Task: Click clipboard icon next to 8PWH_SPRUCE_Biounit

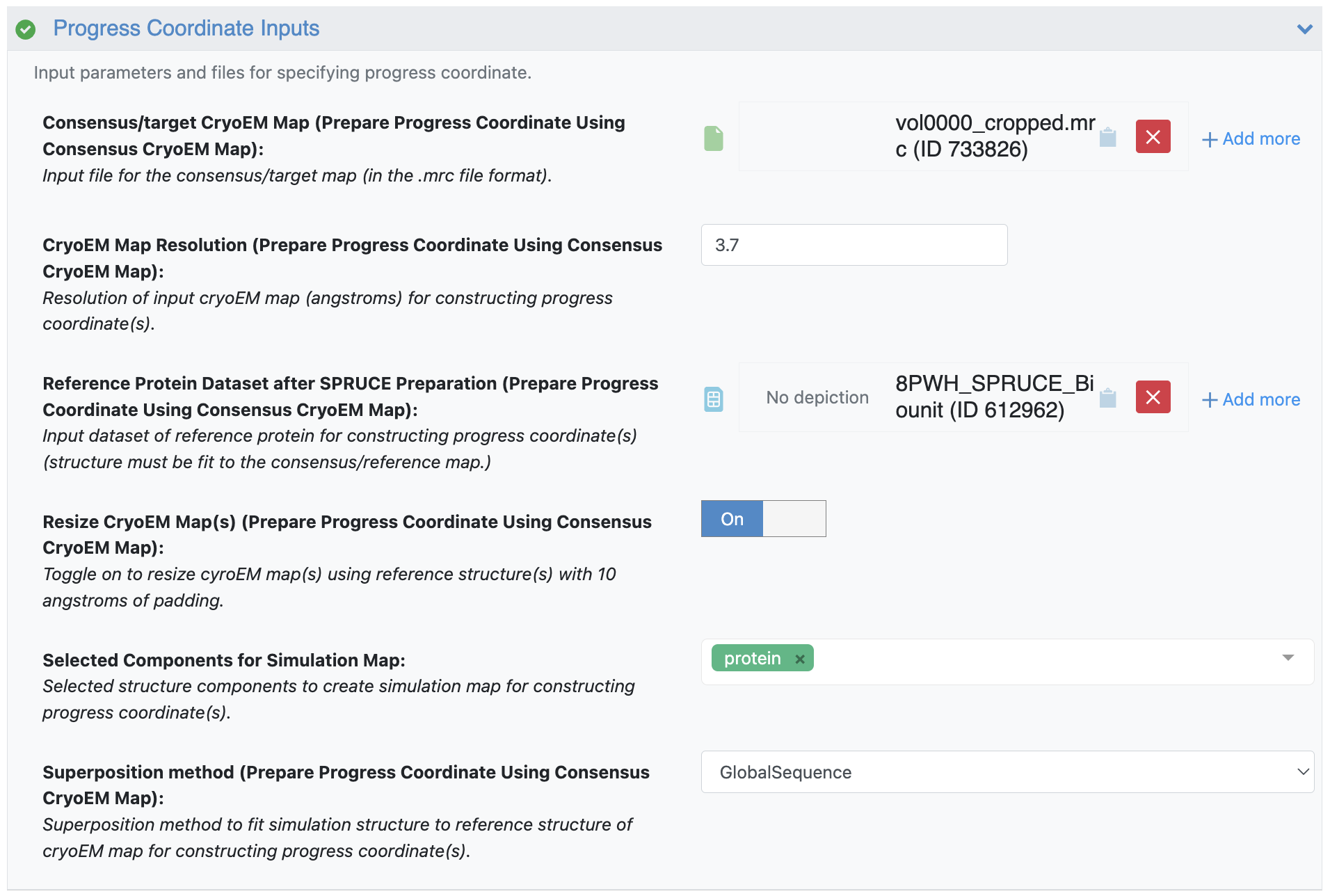Action: (1107, 398)
